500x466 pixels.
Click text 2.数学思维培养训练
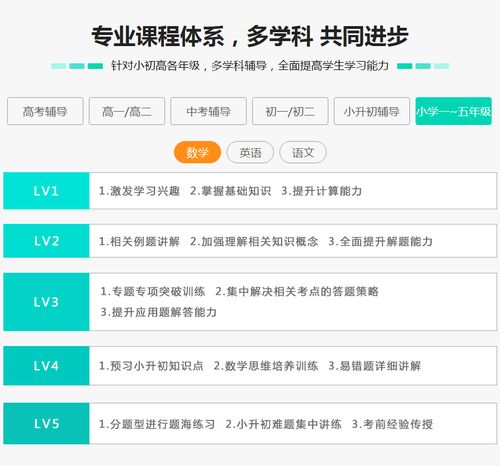(x=266, y=366)
